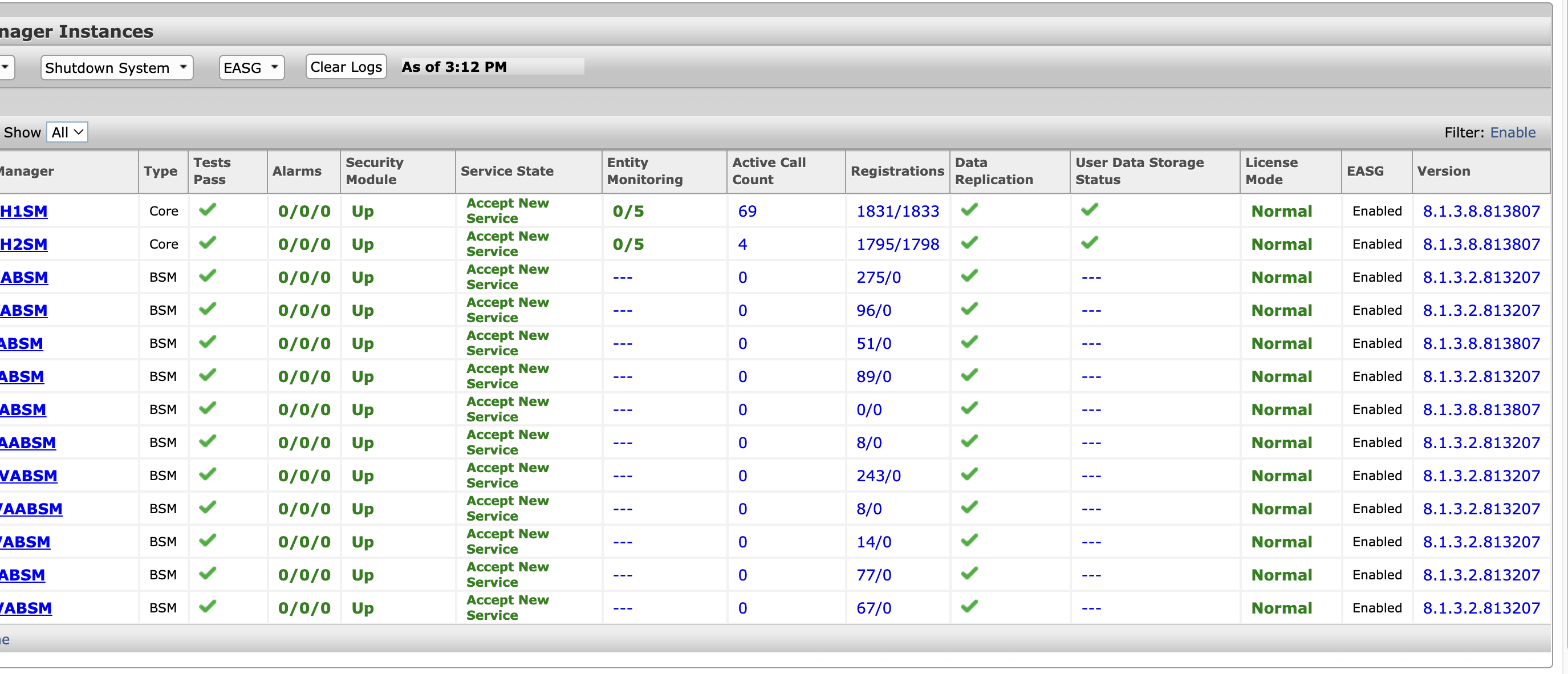Open version link in H1SM row
This screenshot has height=674, width=1568.
click(1481, 212)
